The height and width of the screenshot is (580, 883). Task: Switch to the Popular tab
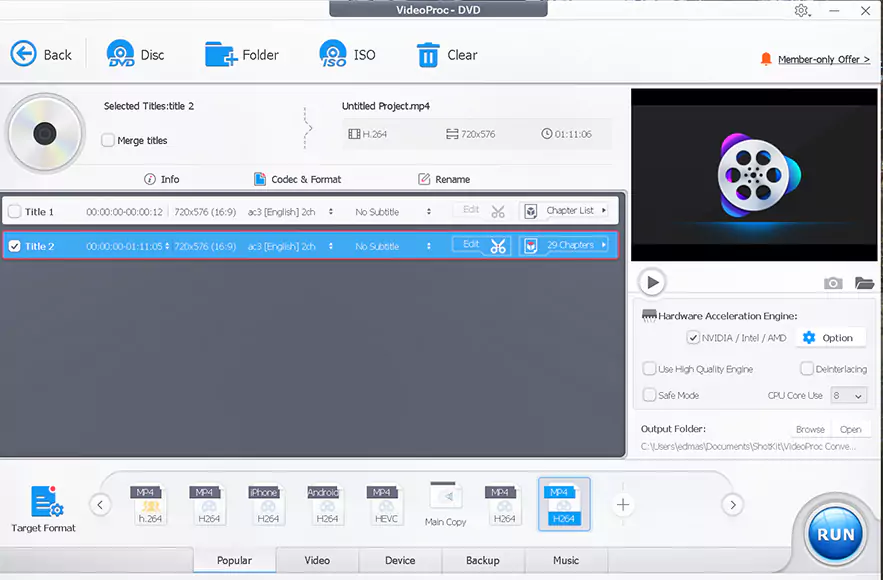pyautogui.click(x=234, y=560)
